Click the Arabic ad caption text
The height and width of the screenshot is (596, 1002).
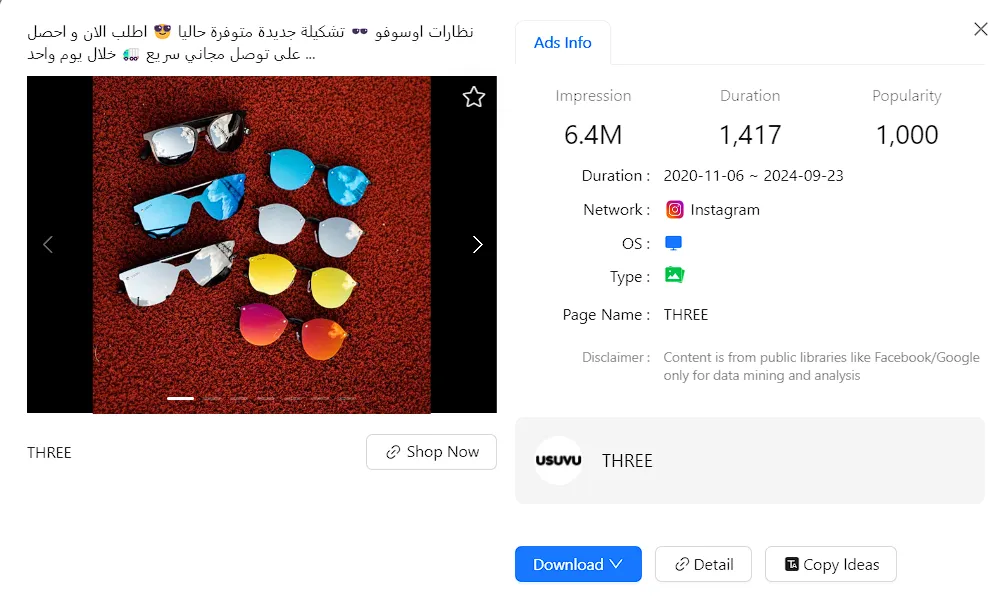tap(250, 43)
